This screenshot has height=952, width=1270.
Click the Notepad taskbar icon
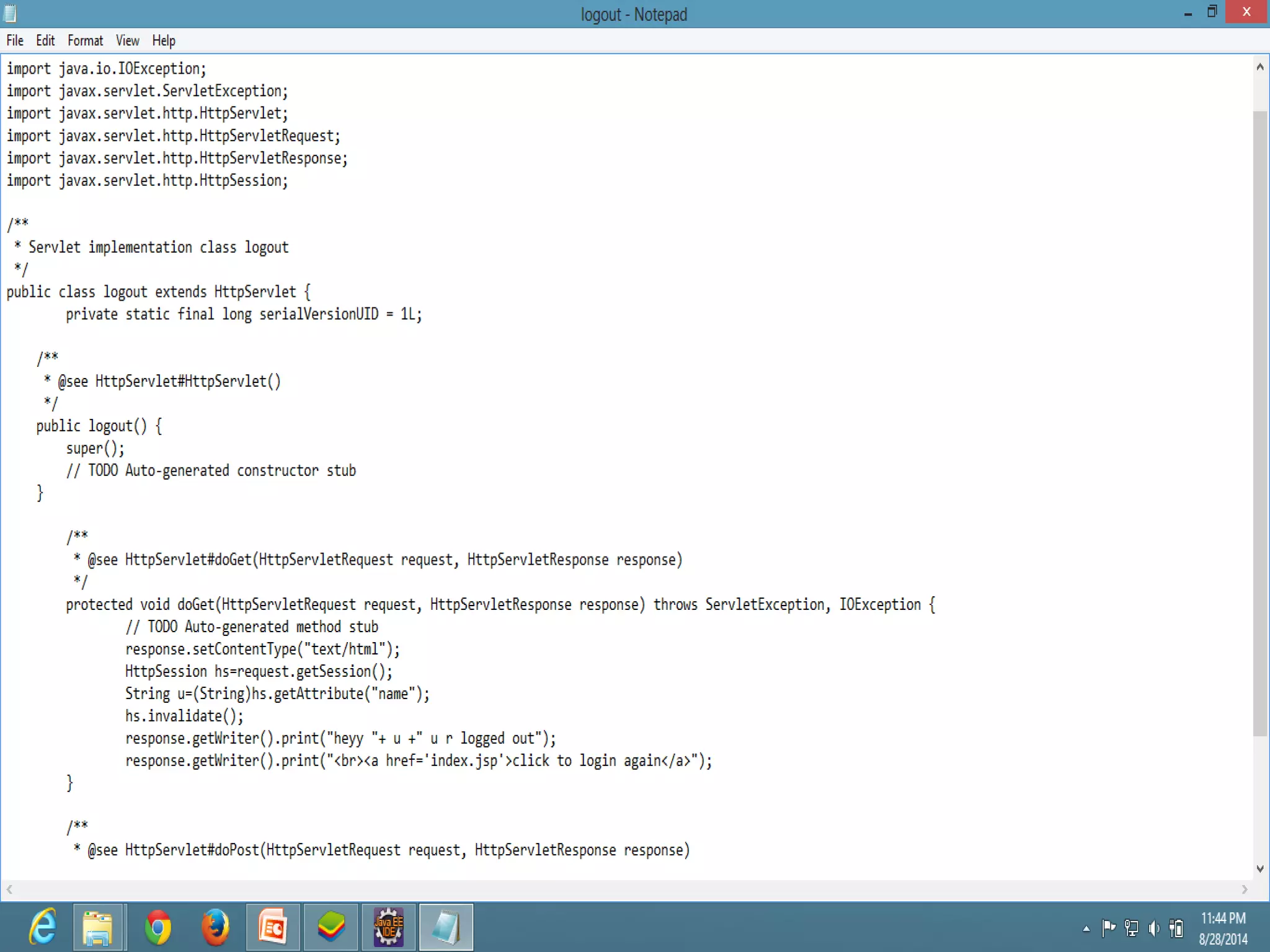(446, 928)
